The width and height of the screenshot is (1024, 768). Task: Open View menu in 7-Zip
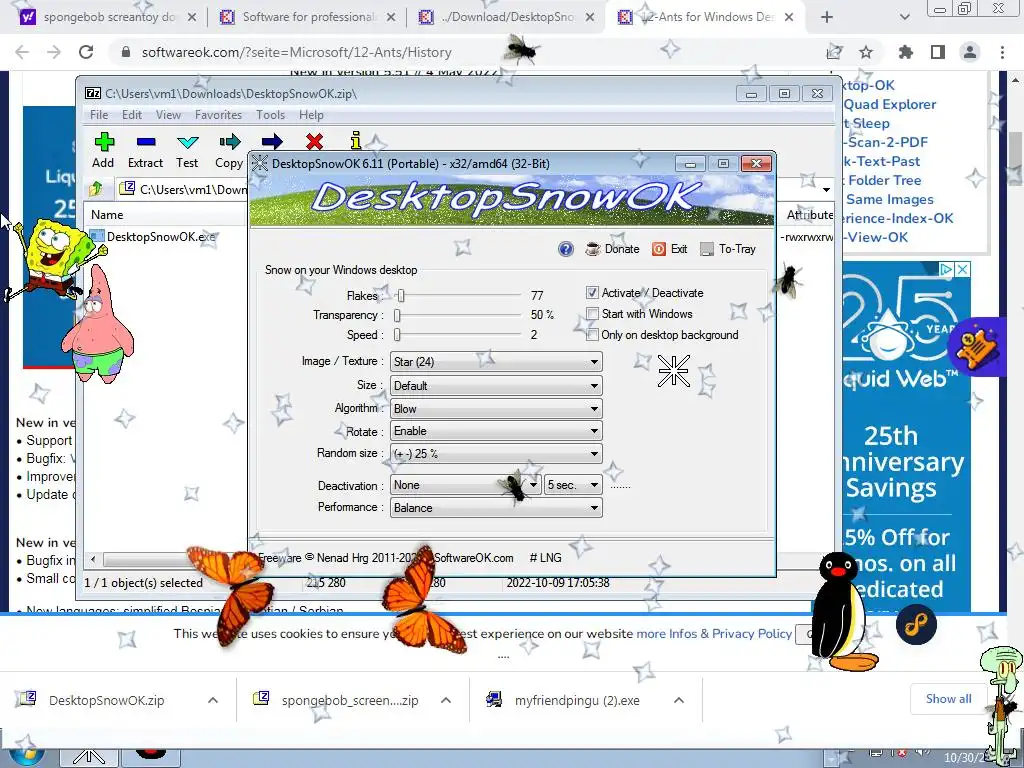(168, 115)
